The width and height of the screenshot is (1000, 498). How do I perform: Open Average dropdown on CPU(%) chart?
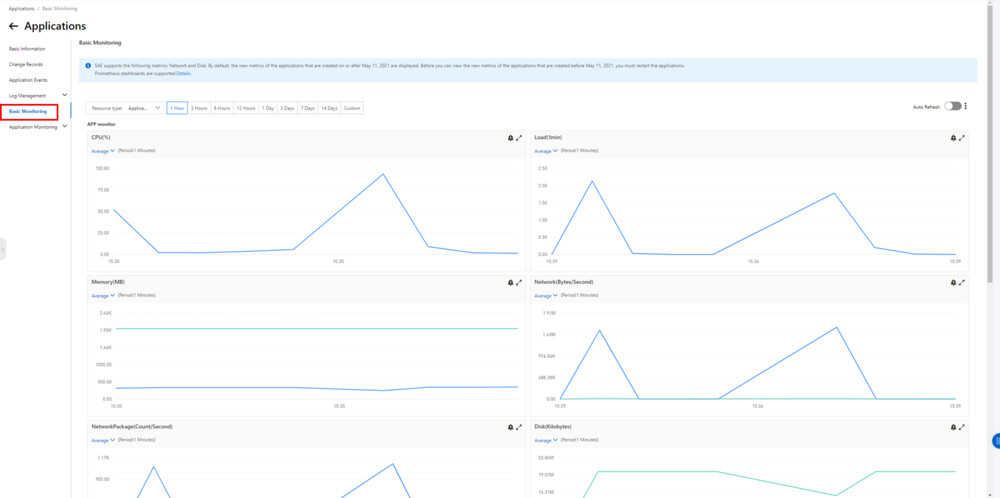103,151
